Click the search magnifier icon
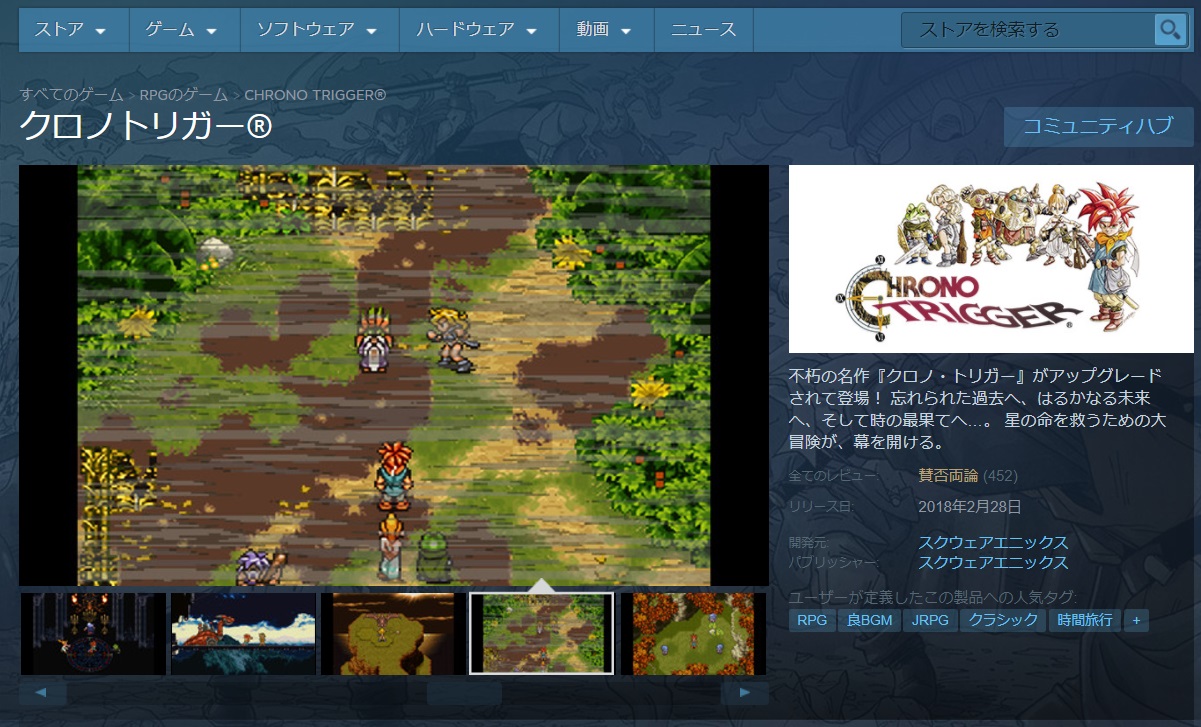The image size is (1201, 727). (x=1169, y=30)
